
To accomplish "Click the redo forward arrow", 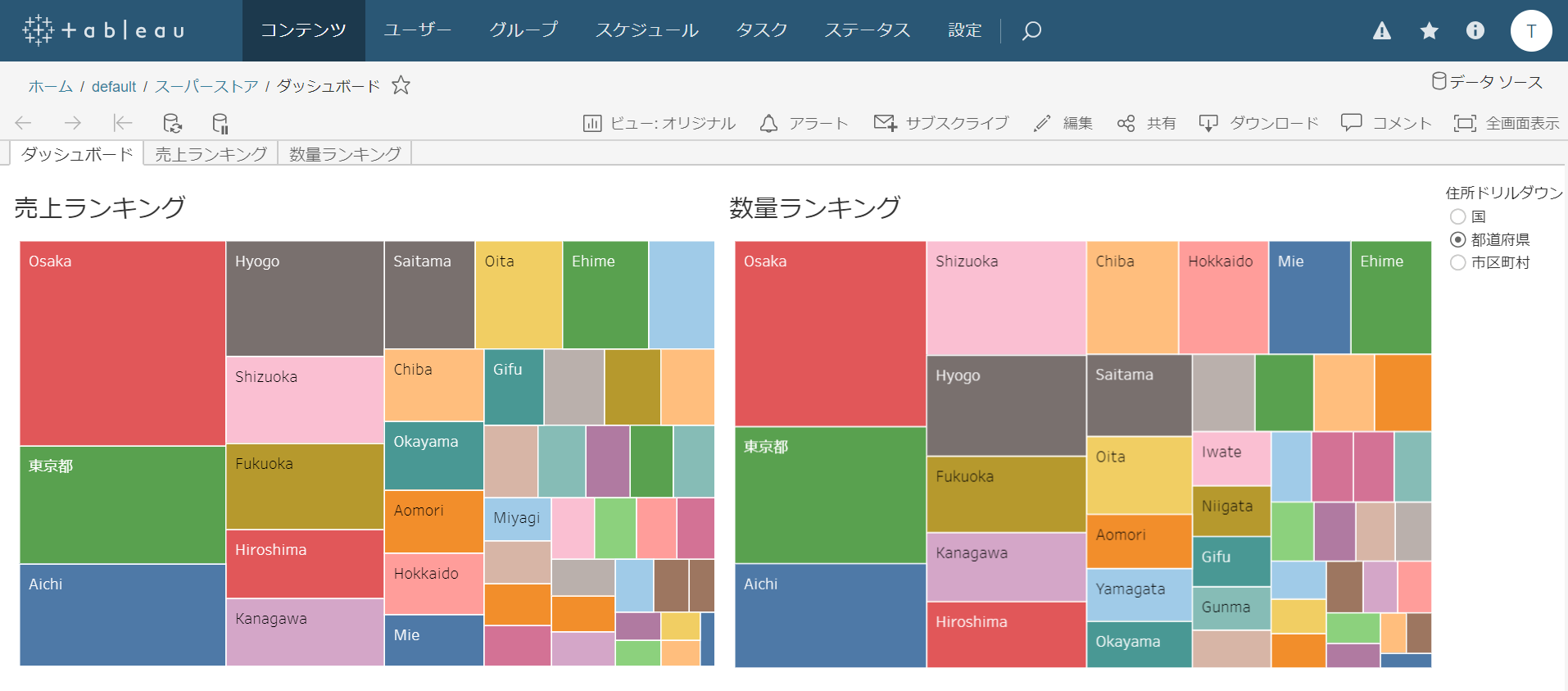I will pyautogui.click(x=73, y=123).
